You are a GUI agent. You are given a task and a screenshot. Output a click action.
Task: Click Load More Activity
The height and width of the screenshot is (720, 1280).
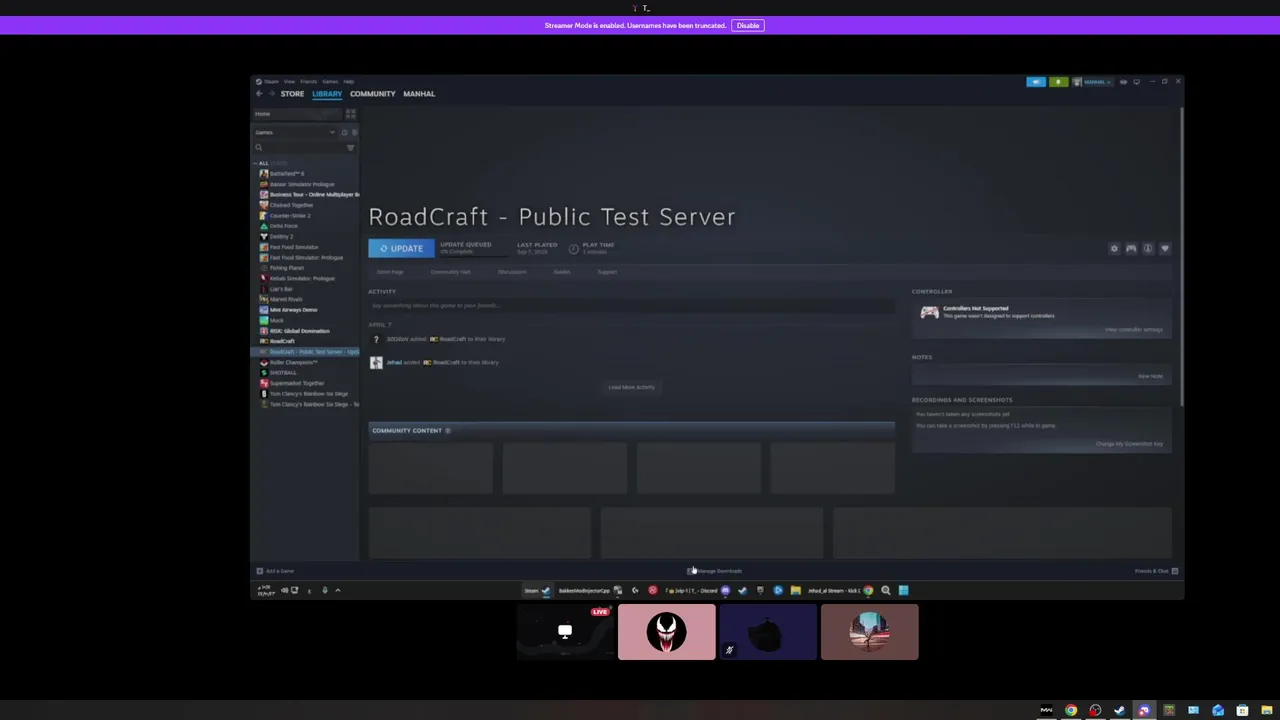coord(631,387)
